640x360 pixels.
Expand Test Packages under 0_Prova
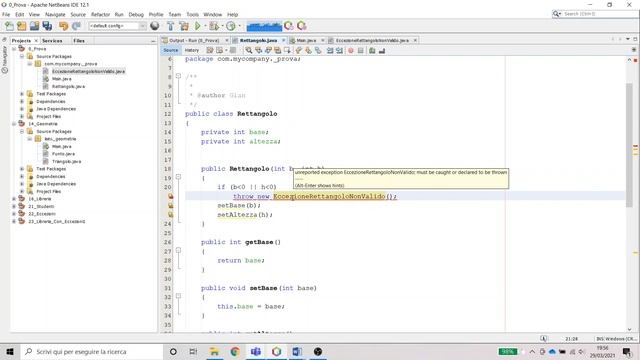point(22,94)
